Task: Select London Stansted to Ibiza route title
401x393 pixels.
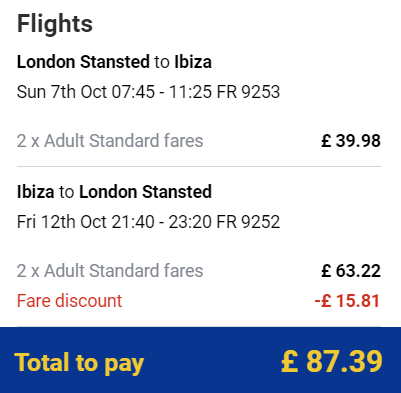Action: (114, 62)
